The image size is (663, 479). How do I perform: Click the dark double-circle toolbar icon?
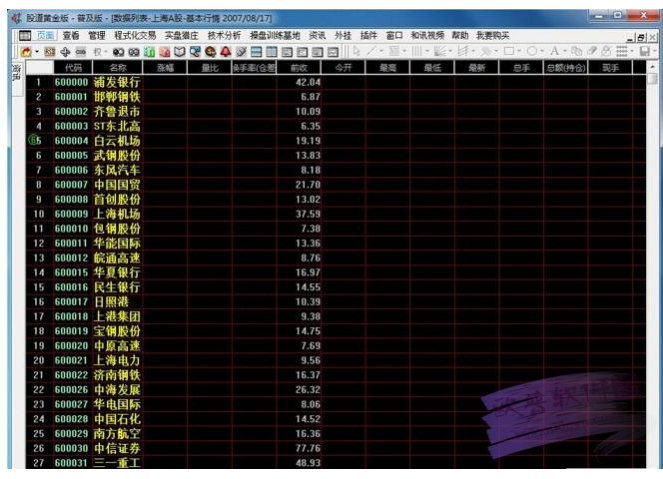[119, 52]
